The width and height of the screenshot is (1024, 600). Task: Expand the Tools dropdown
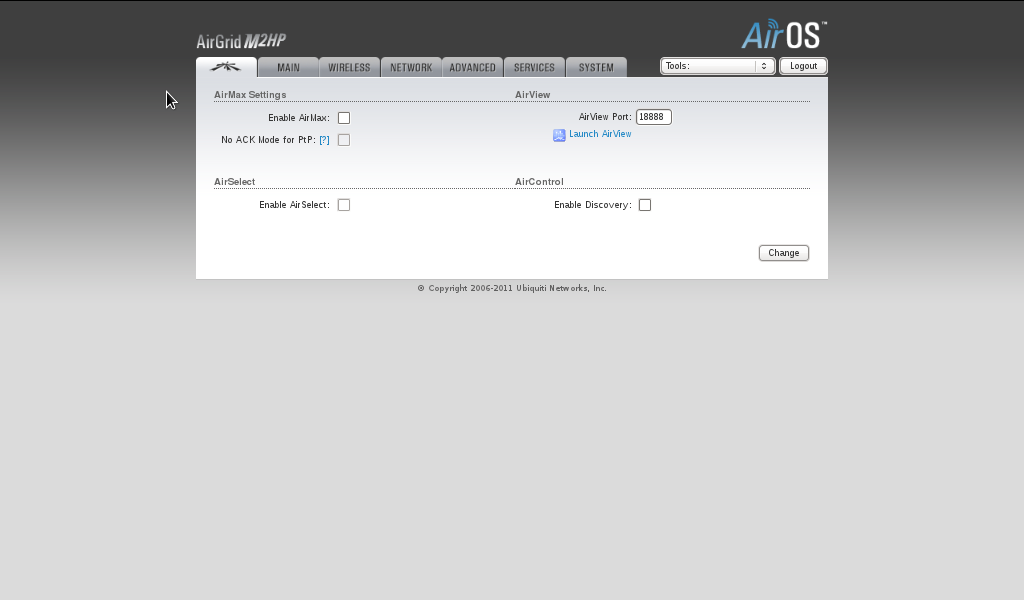point(717,66)
